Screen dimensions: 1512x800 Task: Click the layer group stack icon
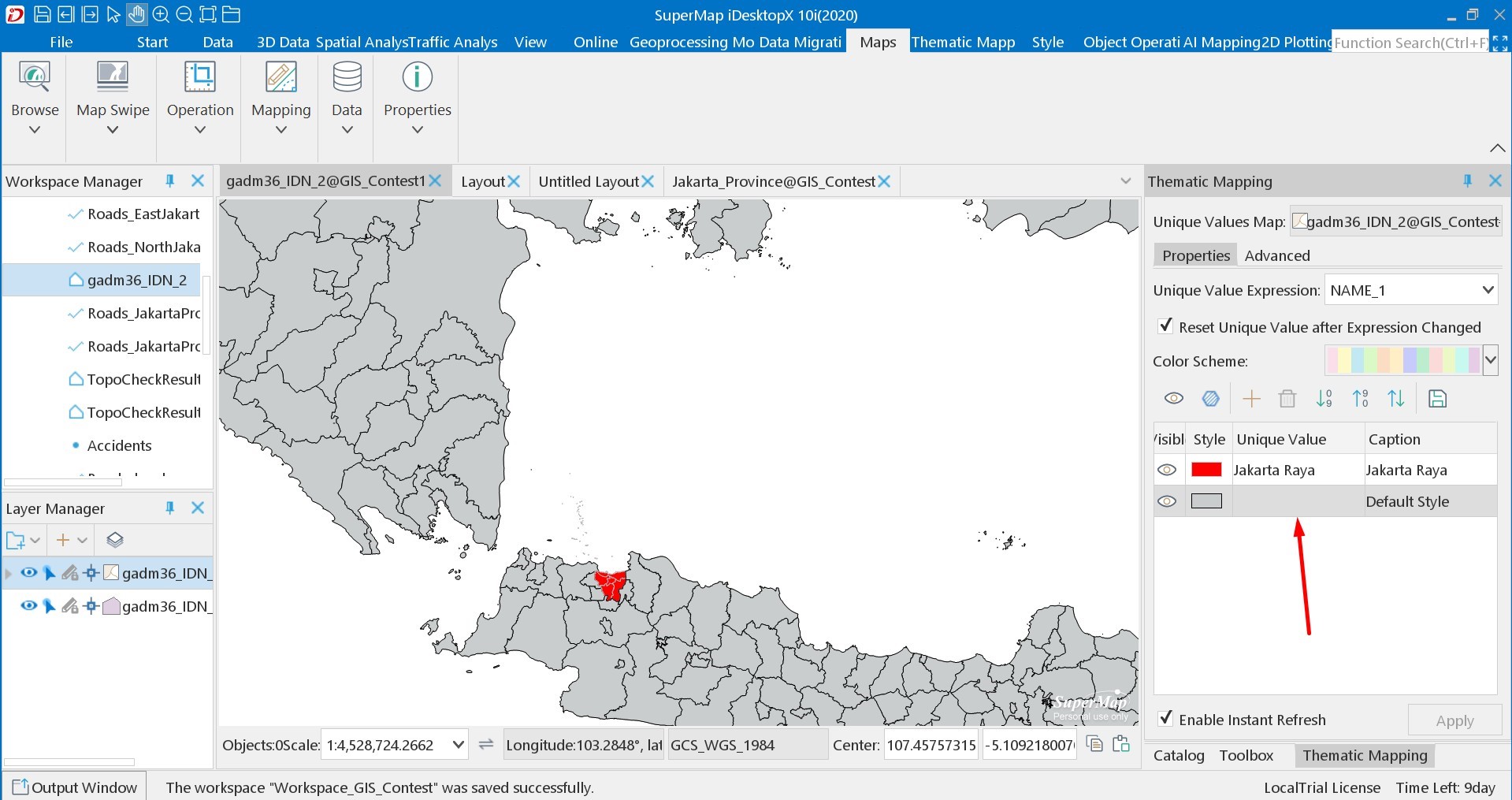point(115,540)
